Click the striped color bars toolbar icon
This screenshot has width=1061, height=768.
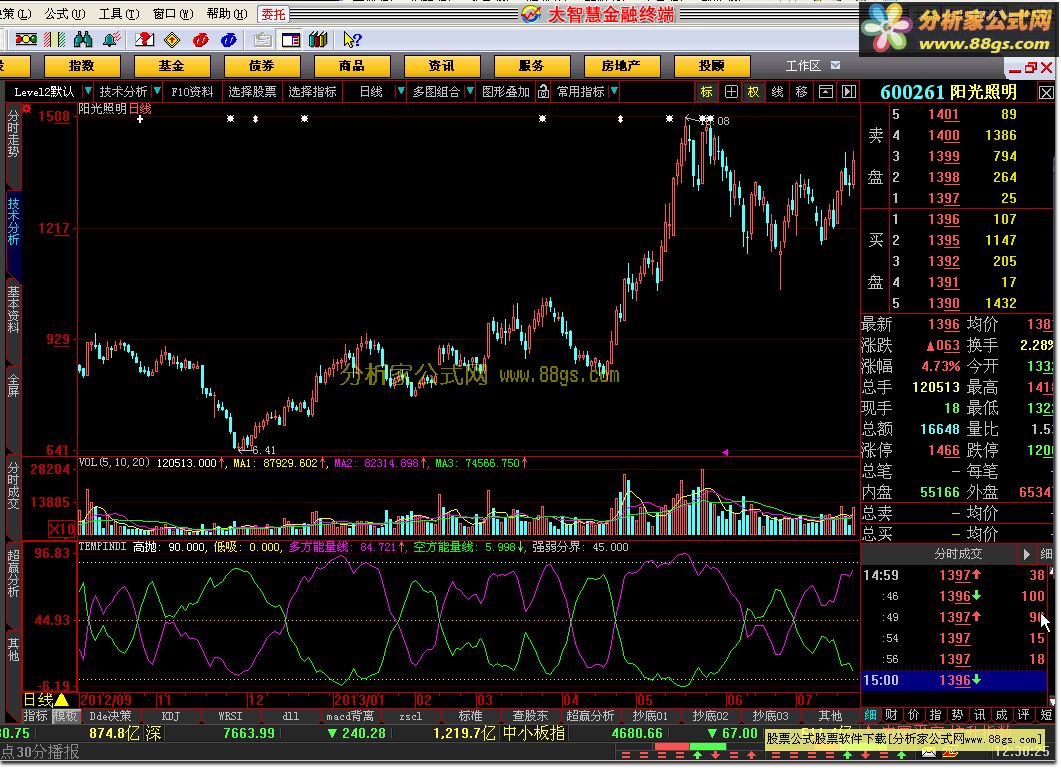pos(55,40)
